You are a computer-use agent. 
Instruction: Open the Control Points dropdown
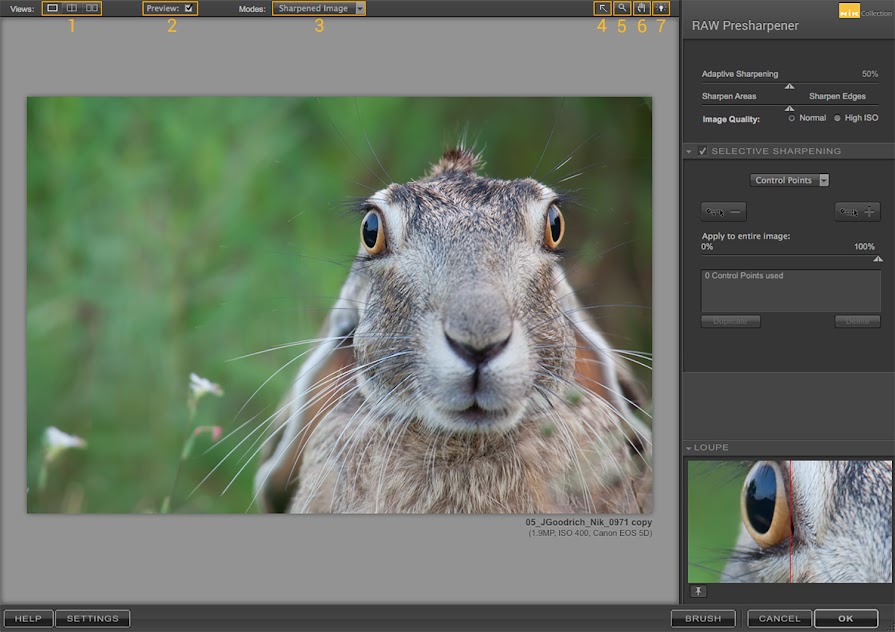click(x=790, y=180)
